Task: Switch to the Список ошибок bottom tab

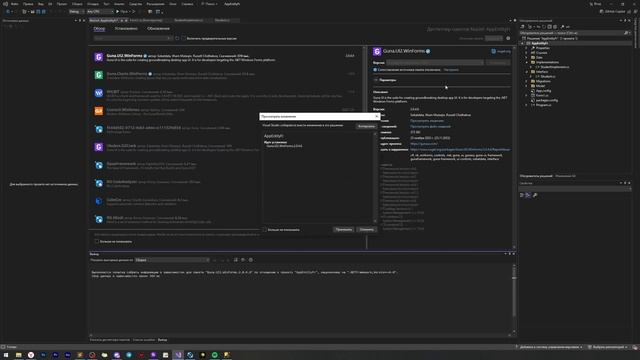Action: [x=144, y=340]
